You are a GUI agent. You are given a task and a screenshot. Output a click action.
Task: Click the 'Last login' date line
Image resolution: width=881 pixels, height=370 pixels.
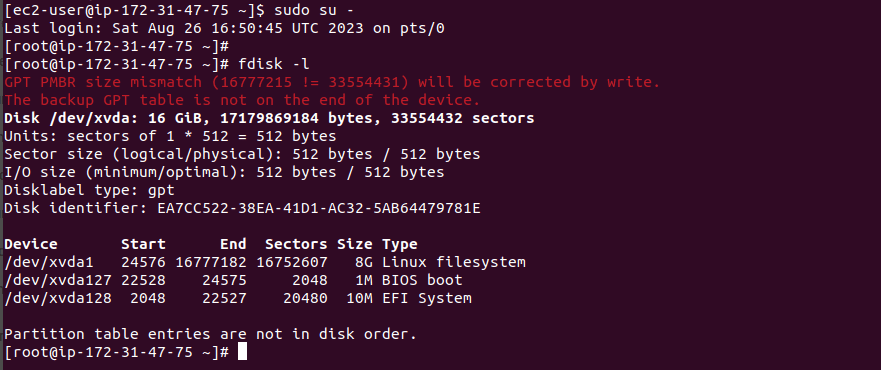224,28
